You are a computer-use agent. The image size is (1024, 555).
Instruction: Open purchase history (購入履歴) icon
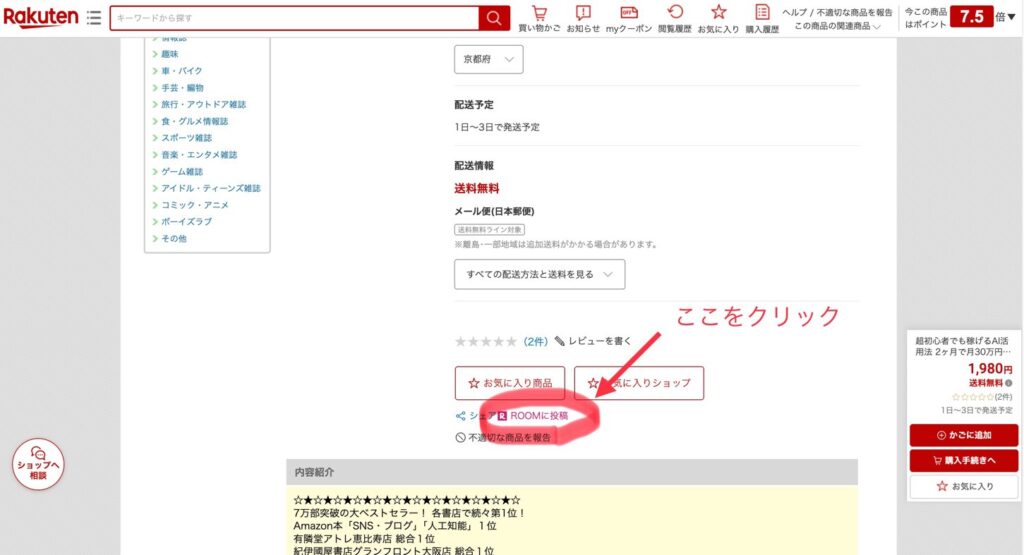pos(762,18)
